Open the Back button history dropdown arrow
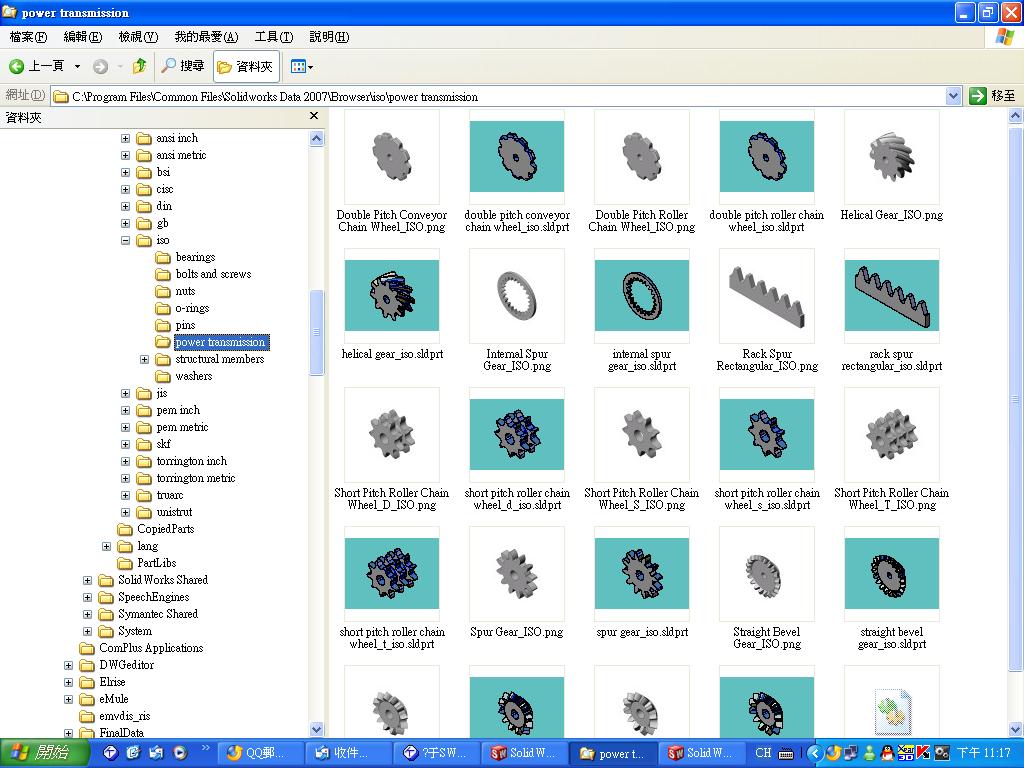The image size is (1024, 768). pos(77,67)
